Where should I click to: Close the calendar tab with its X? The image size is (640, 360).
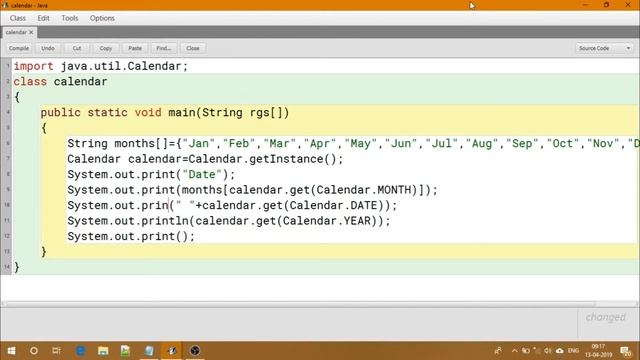[31, 32]
